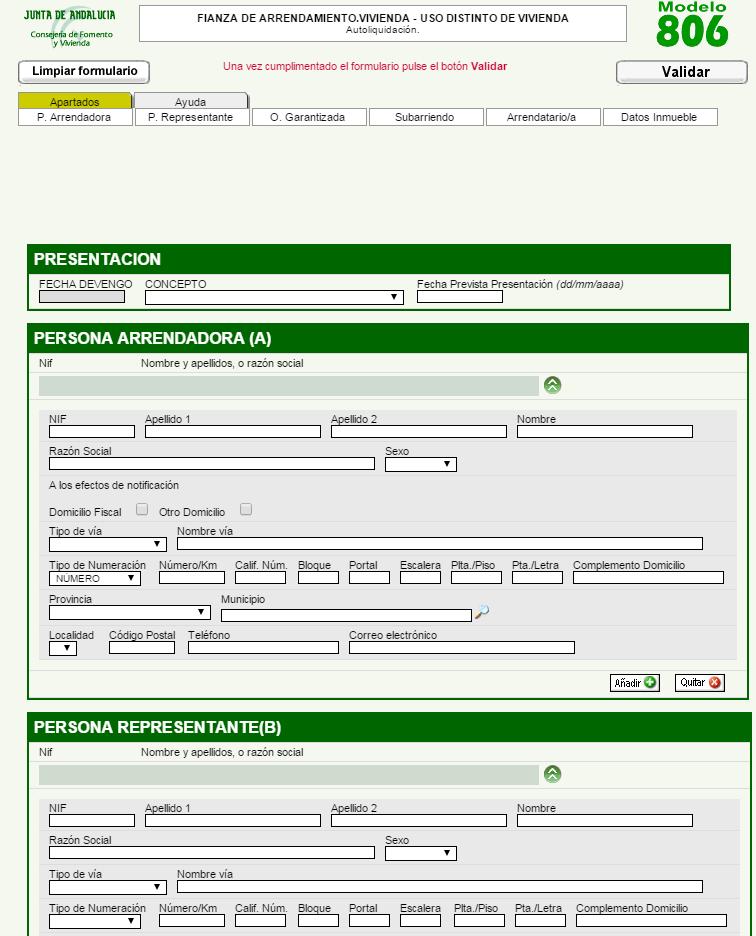Go to the Arrendatario/a section
756x936 pixels.
point(542,117)
